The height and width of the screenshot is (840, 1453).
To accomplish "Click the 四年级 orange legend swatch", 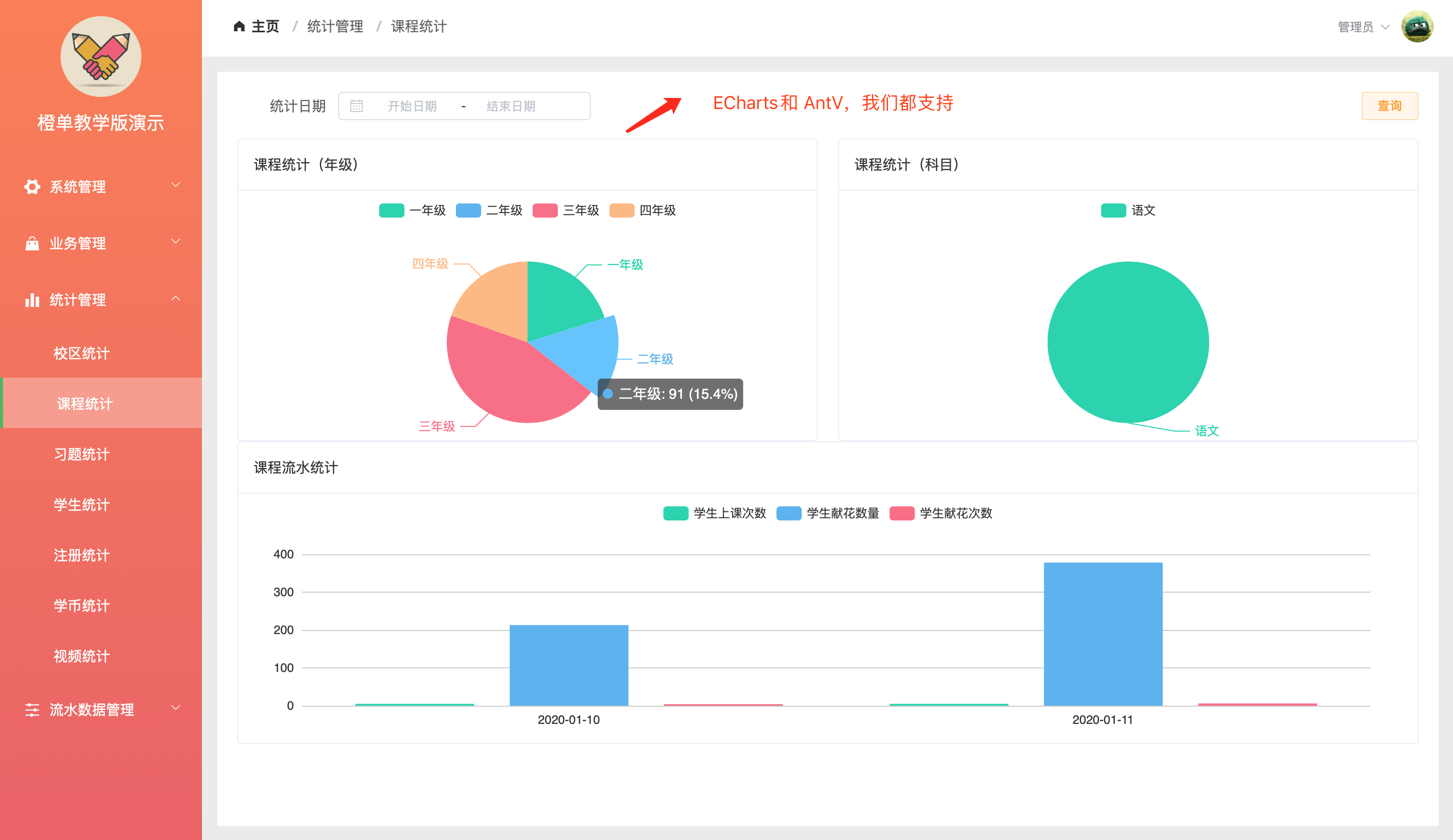I will point(621,211).
